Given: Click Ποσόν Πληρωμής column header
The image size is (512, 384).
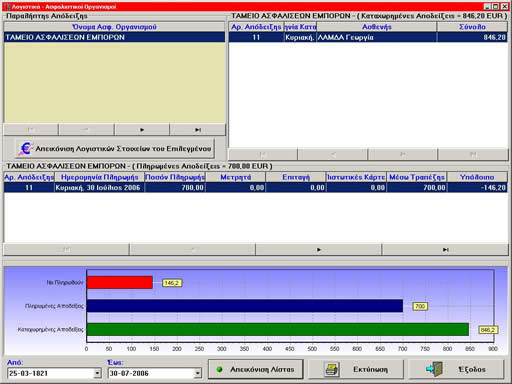Looking at the screenshot, I should pos(175,177).
